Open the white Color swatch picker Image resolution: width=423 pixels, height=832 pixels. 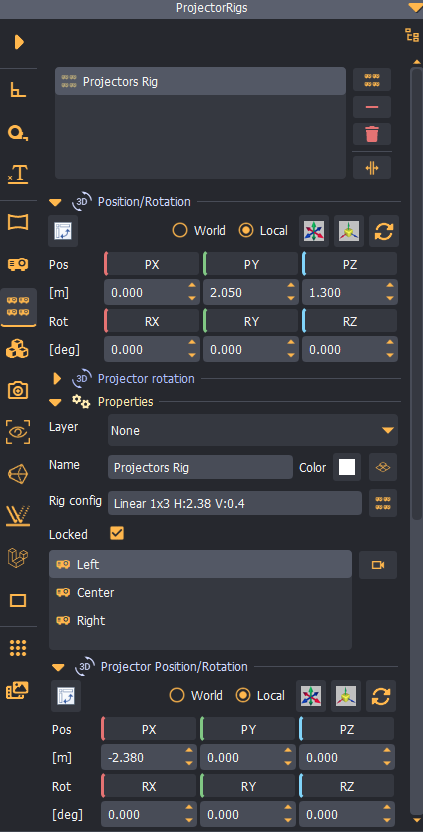click(x=347, y=467)
